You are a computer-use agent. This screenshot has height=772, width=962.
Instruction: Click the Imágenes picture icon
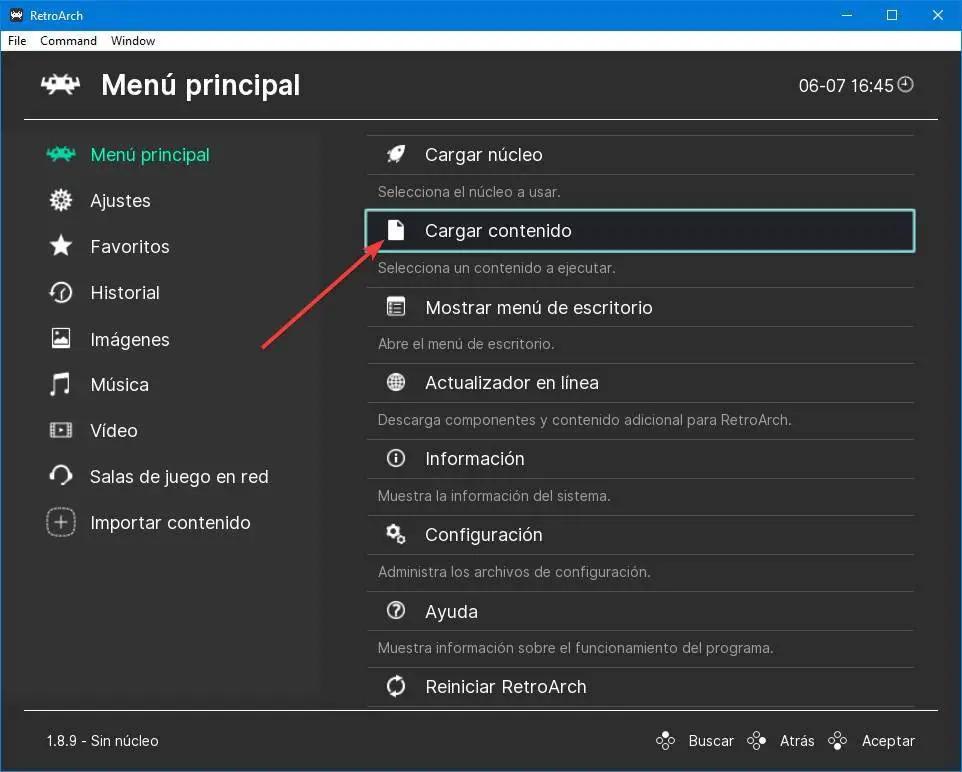point(61,338)
